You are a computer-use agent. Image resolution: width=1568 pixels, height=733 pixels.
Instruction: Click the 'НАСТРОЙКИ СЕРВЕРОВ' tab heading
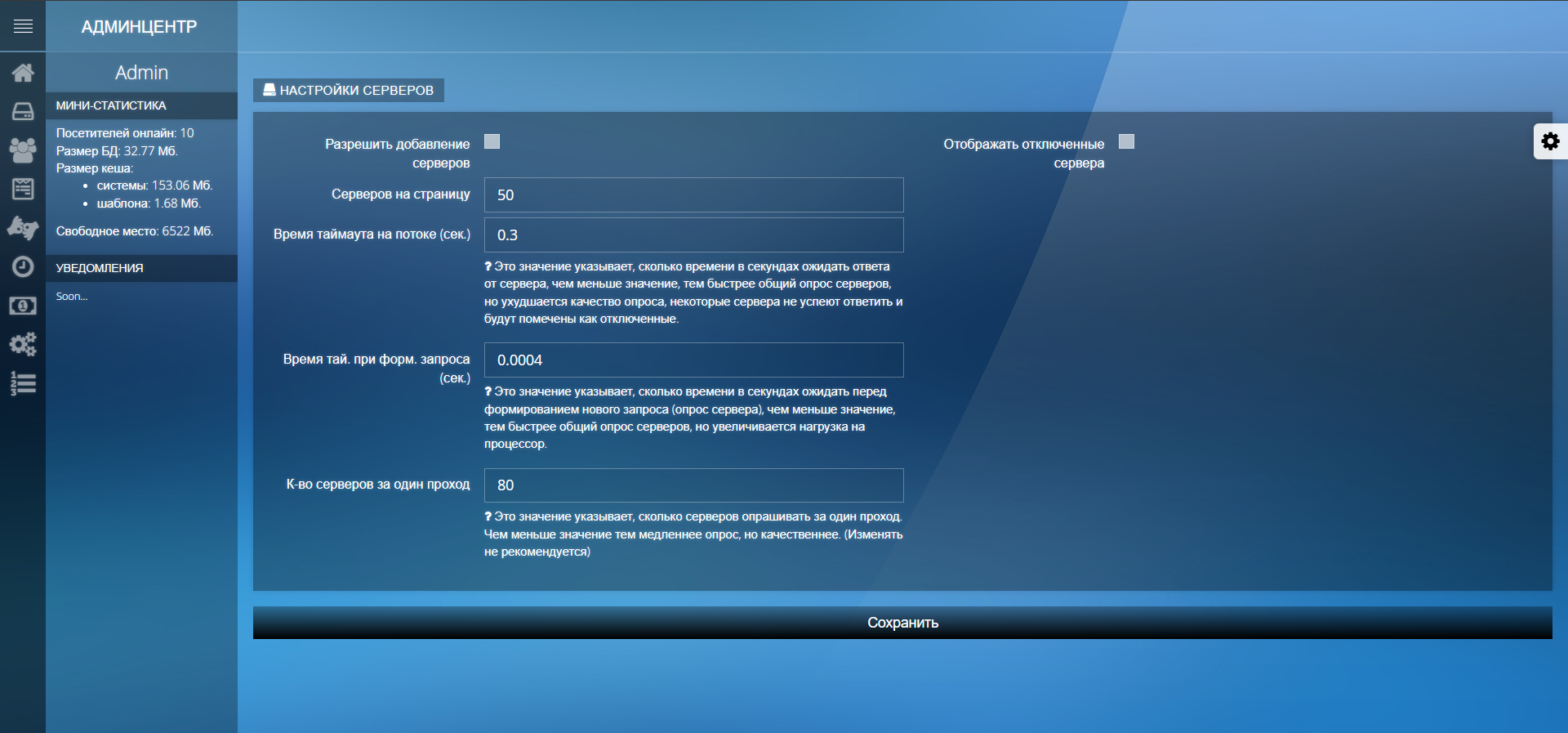tap(349, 90)
